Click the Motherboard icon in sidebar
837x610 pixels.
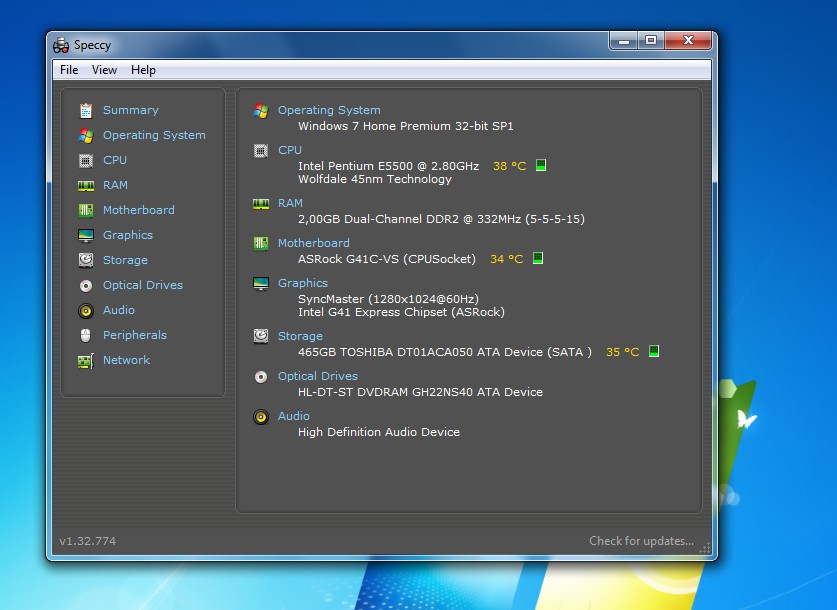coord(85,210)
